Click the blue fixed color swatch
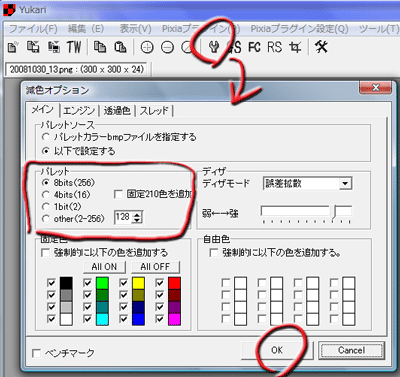The image size is (400, 377). pyautogui.click(x=138, y=319)
